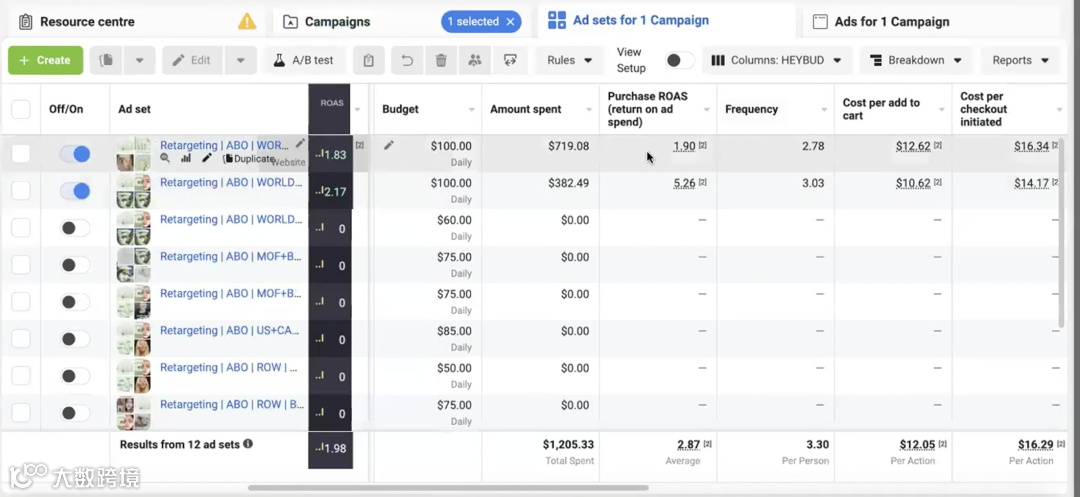
Task: Click thumbnail of the Retargeting ABO US+CA ad set
Action: (134, 339)
